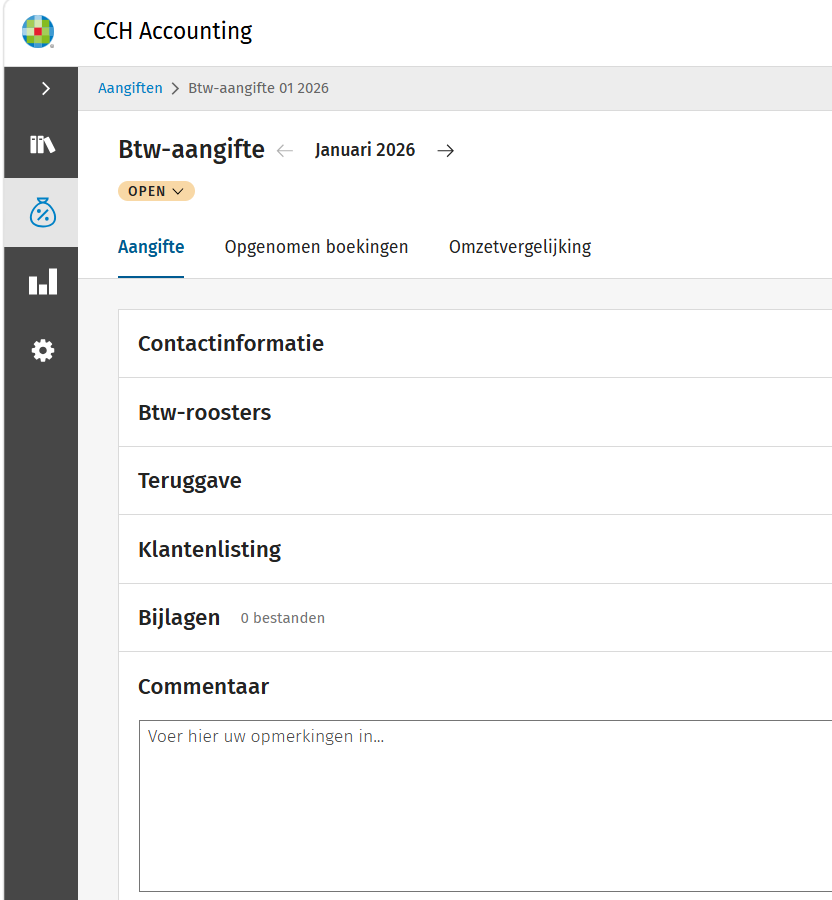Image resolution: width=832 pixels, height=900 pixels.
Task: Open the bar chart reports sidebar icon
Action: [x=42, y=281]
